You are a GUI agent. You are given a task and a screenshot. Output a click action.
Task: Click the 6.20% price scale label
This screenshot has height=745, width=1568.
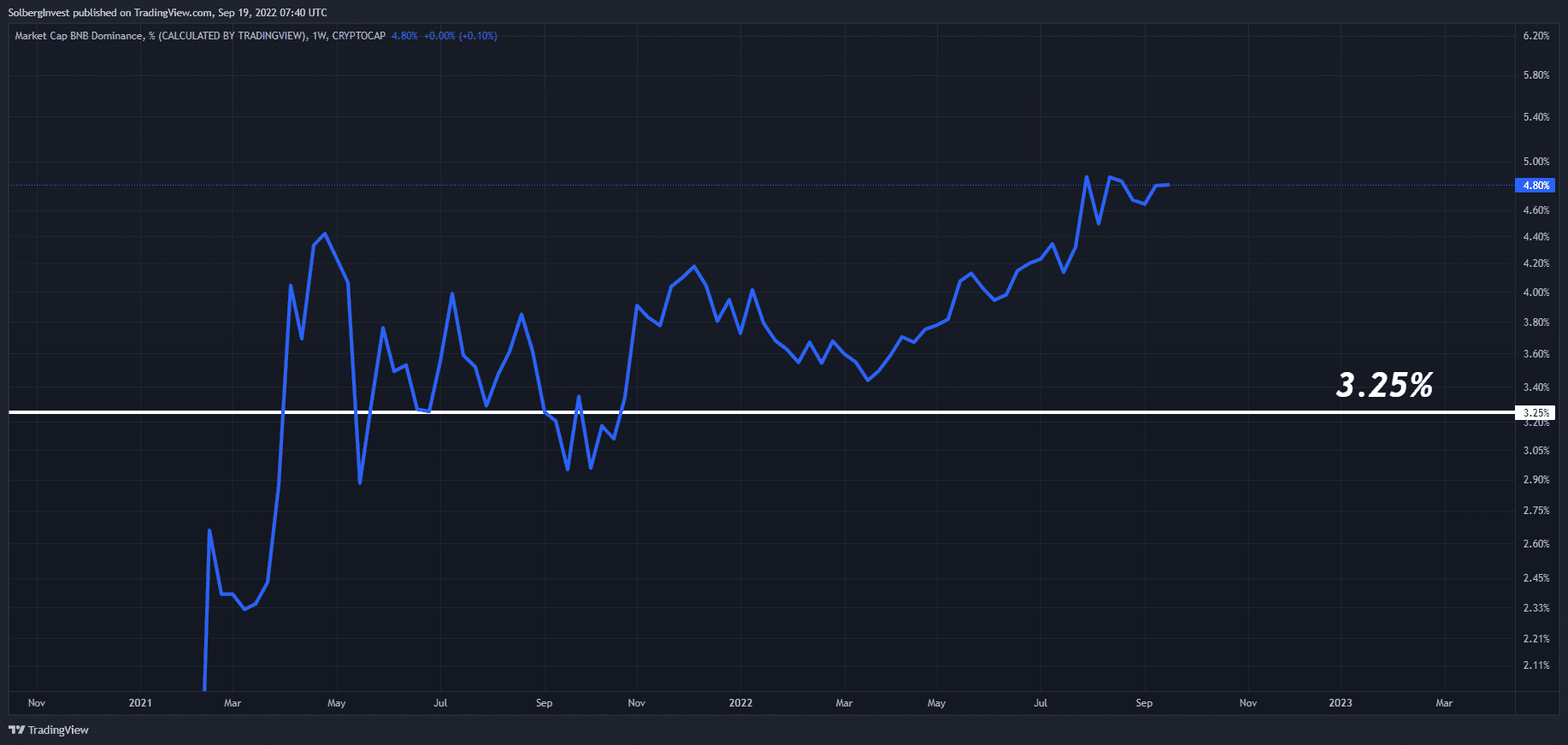pyautogui.click(x=1536, y=36)
